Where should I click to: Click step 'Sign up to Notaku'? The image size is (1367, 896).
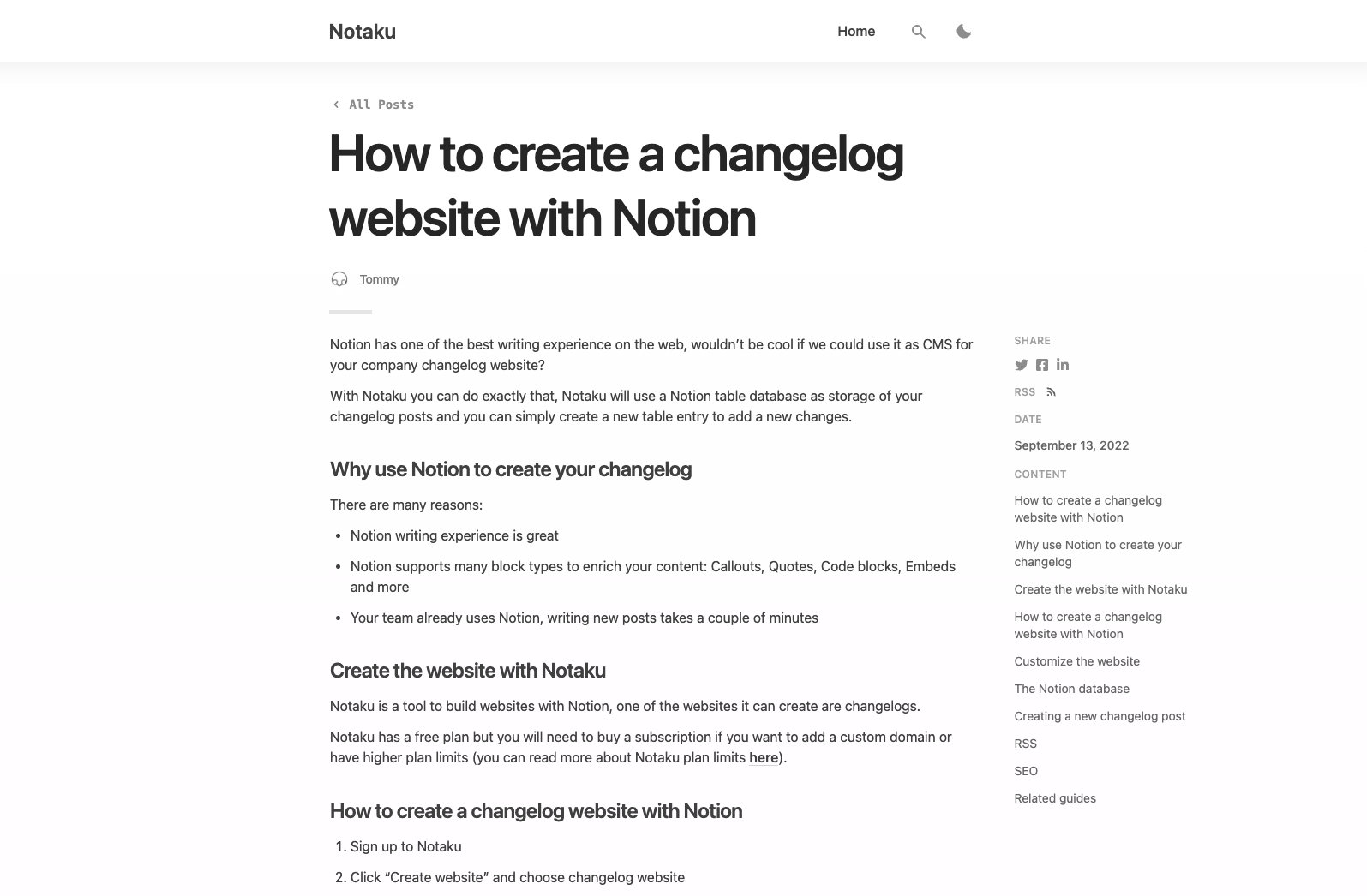click(x=406, y=846)
